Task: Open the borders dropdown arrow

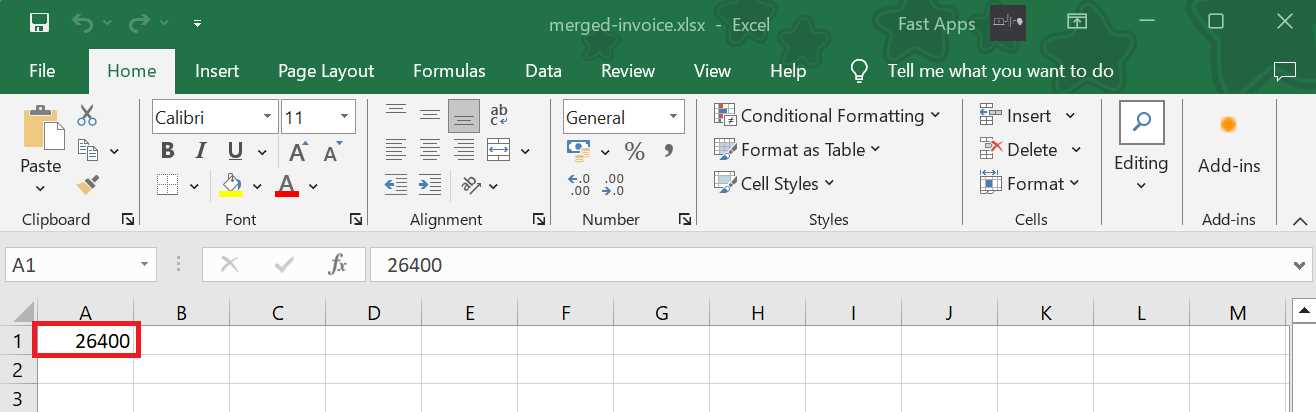Action: (x=194, y=186)
